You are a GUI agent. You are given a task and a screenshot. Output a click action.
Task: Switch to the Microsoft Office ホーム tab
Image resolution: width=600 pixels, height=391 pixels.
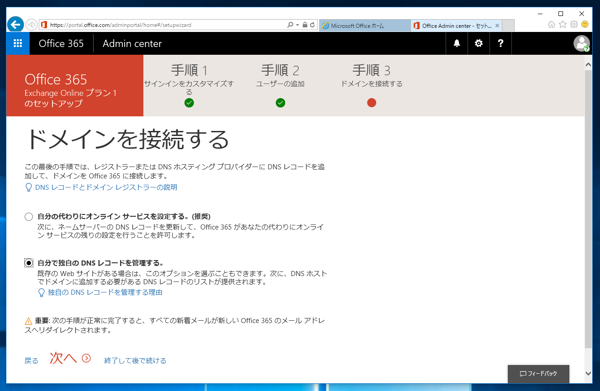365,26
